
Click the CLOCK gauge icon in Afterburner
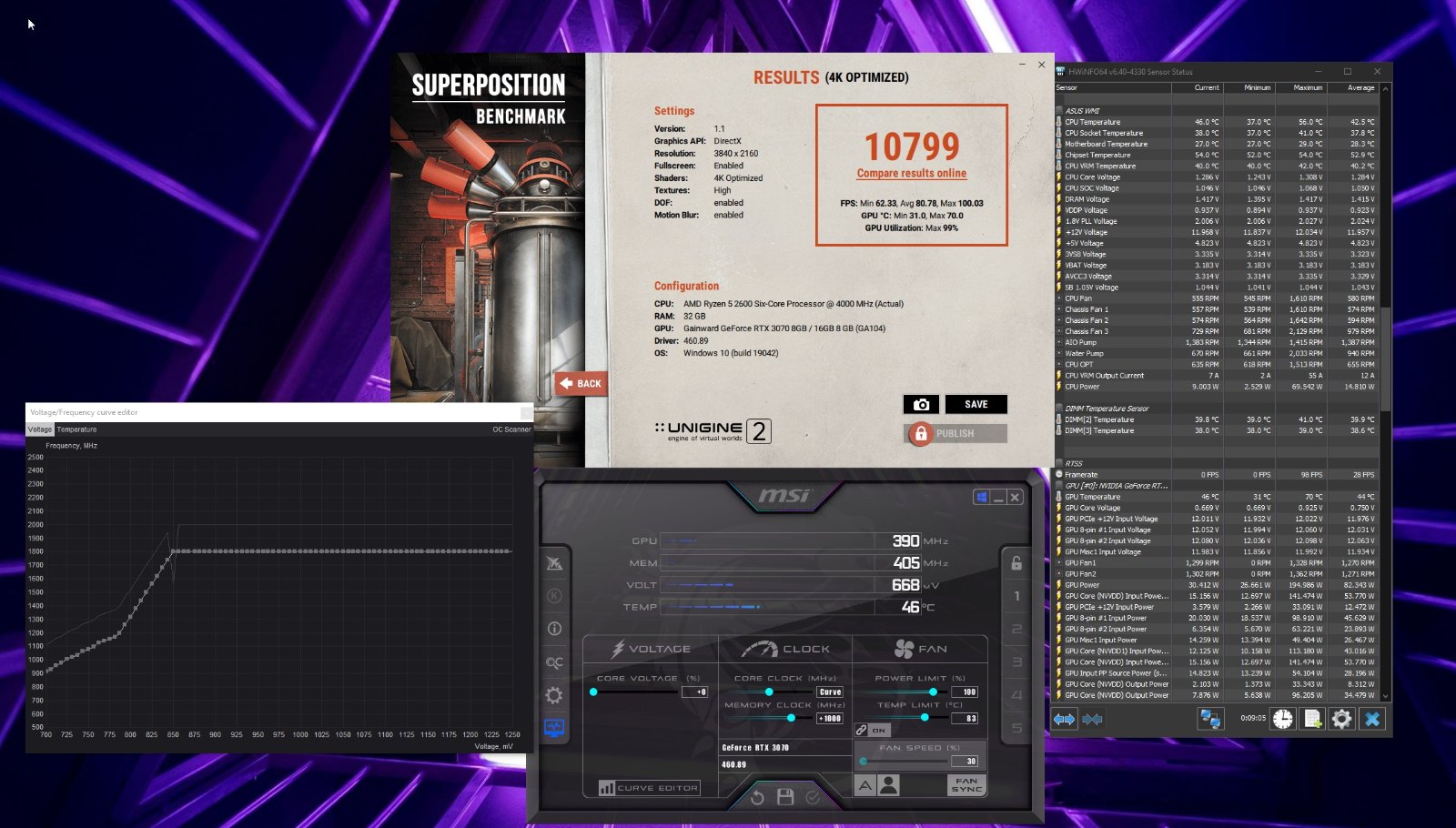click(x=759, y=649)
